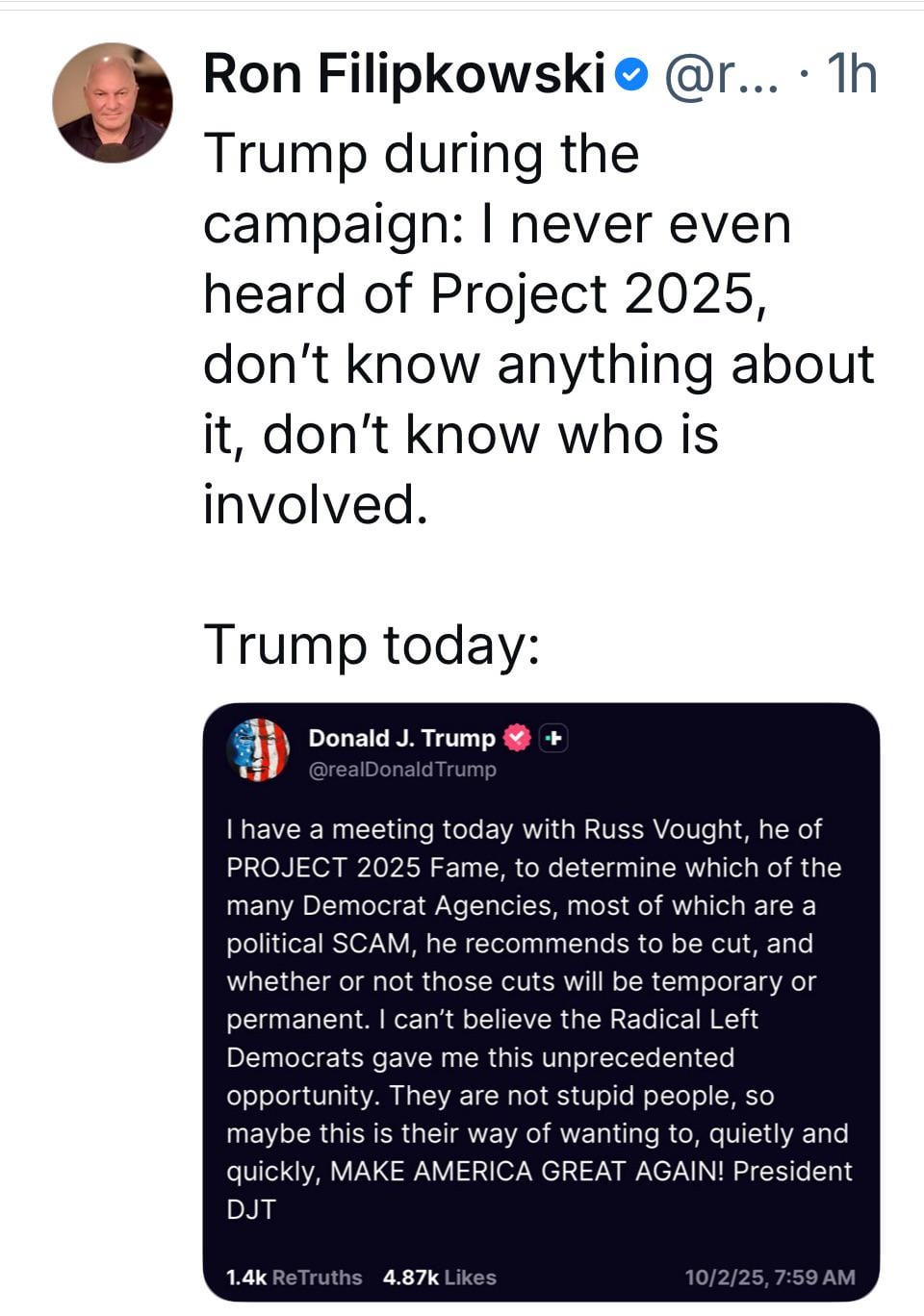
Task: Click "heard of Project 2025" in the post
Action: tap(484, 294)
